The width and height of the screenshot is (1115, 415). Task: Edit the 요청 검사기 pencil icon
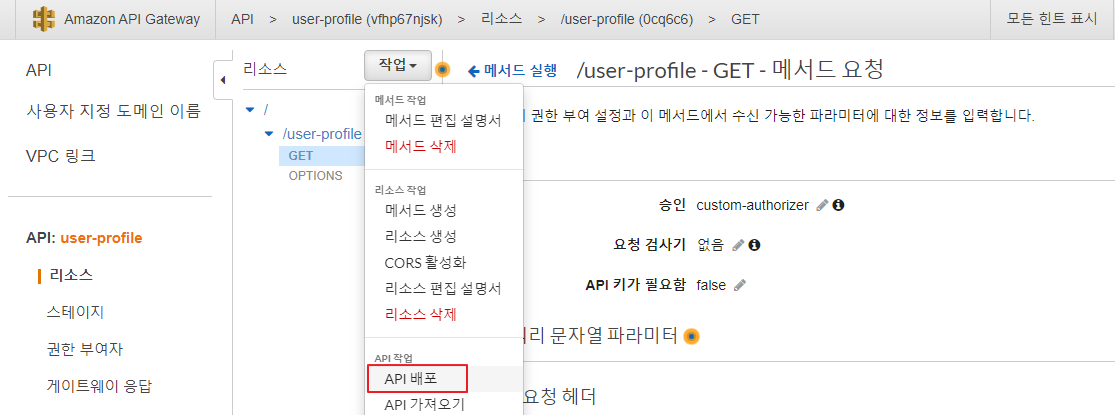pos(738,245)
